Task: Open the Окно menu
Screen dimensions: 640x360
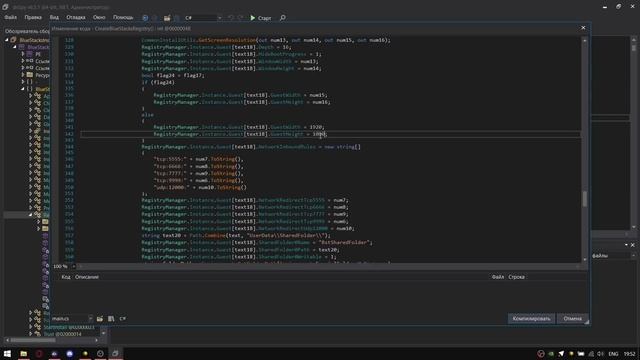Action: [x=99, y=18]
